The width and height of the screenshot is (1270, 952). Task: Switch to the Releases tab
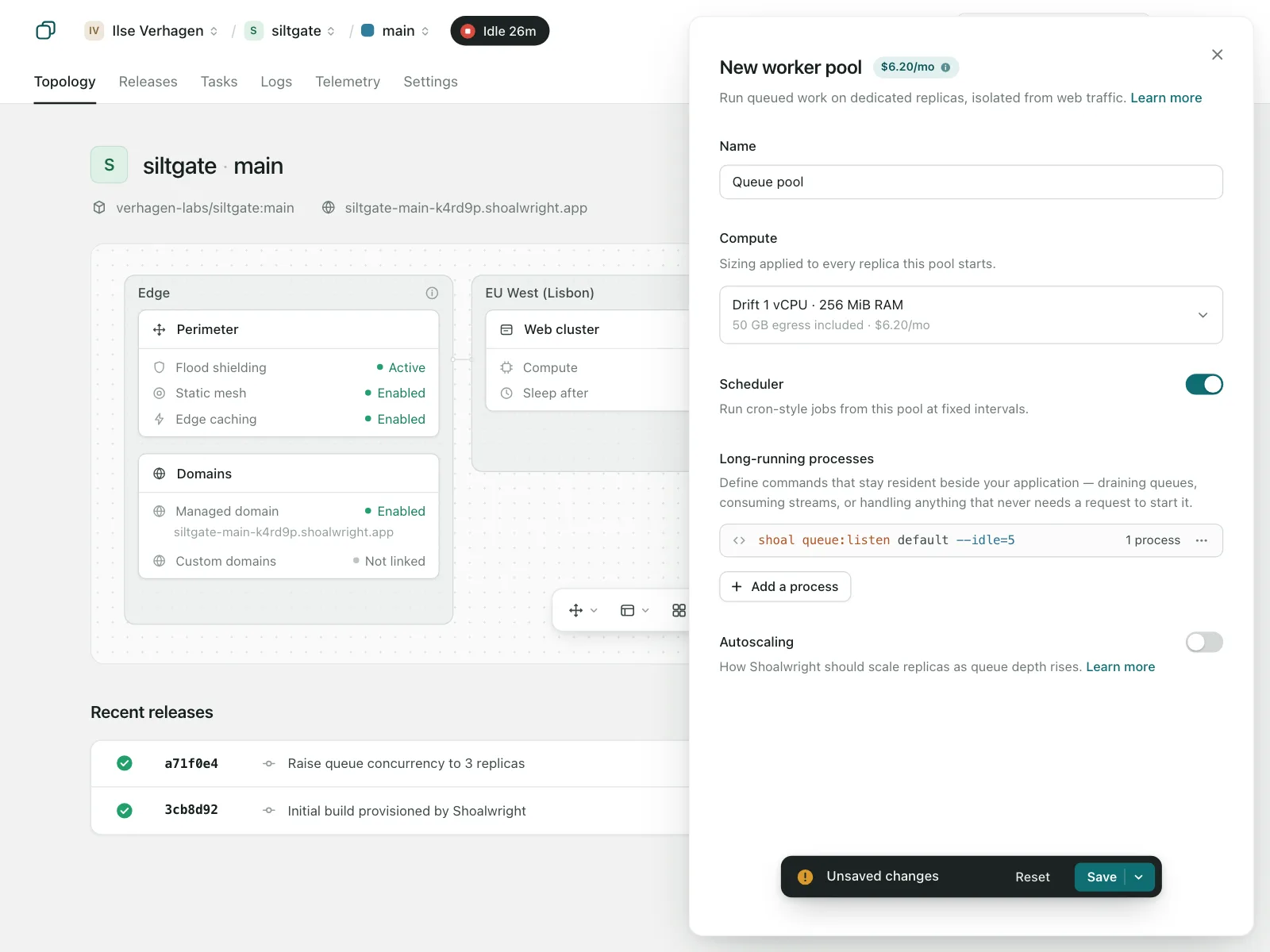(x=148, y=82)
